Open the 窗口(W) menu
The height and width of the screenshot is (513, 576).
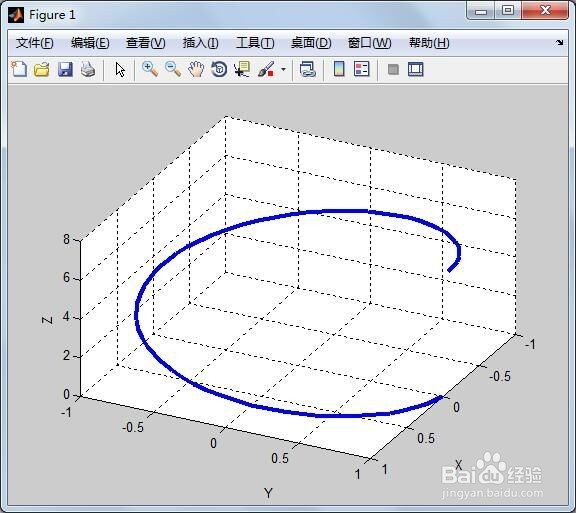point(369,43)
